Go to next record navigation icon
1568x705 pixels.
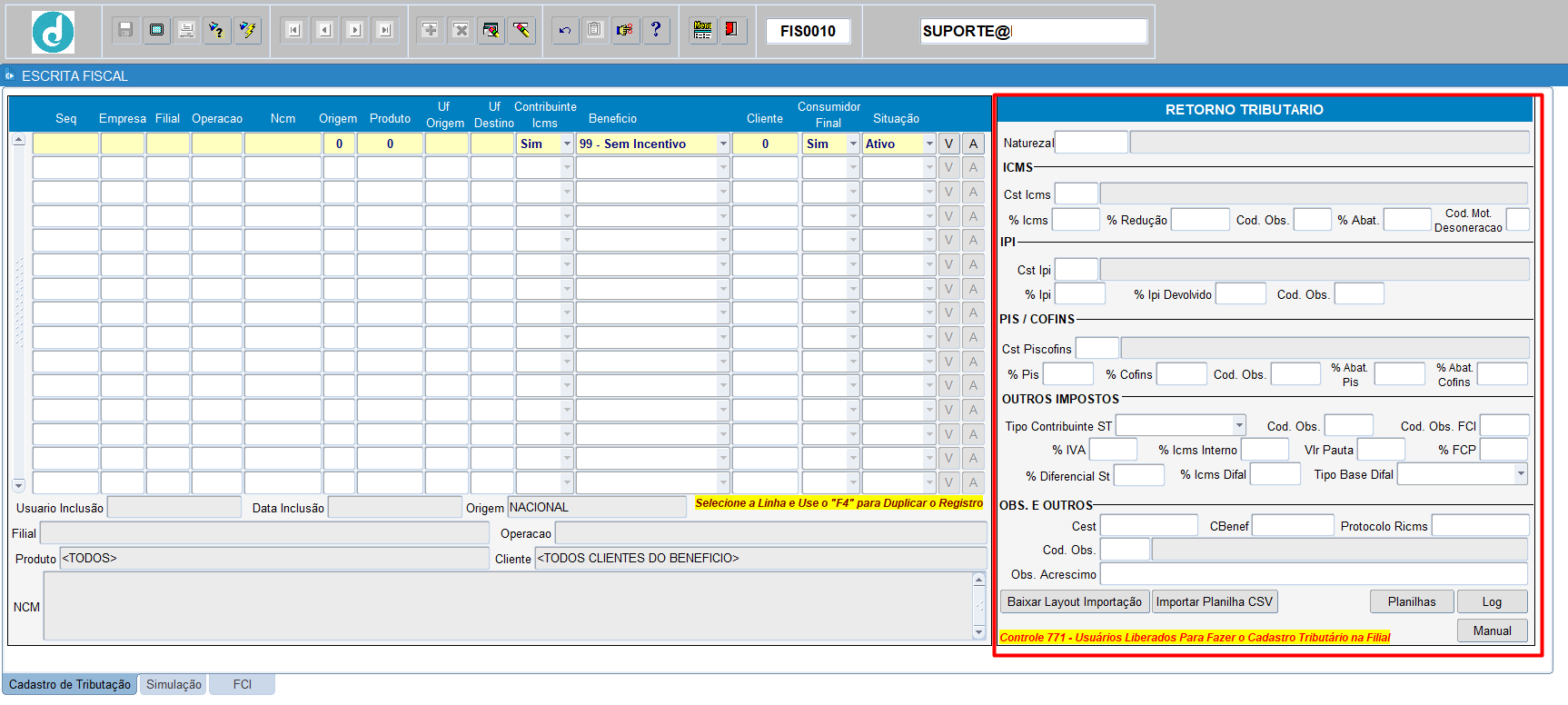[x=355, y=30]
